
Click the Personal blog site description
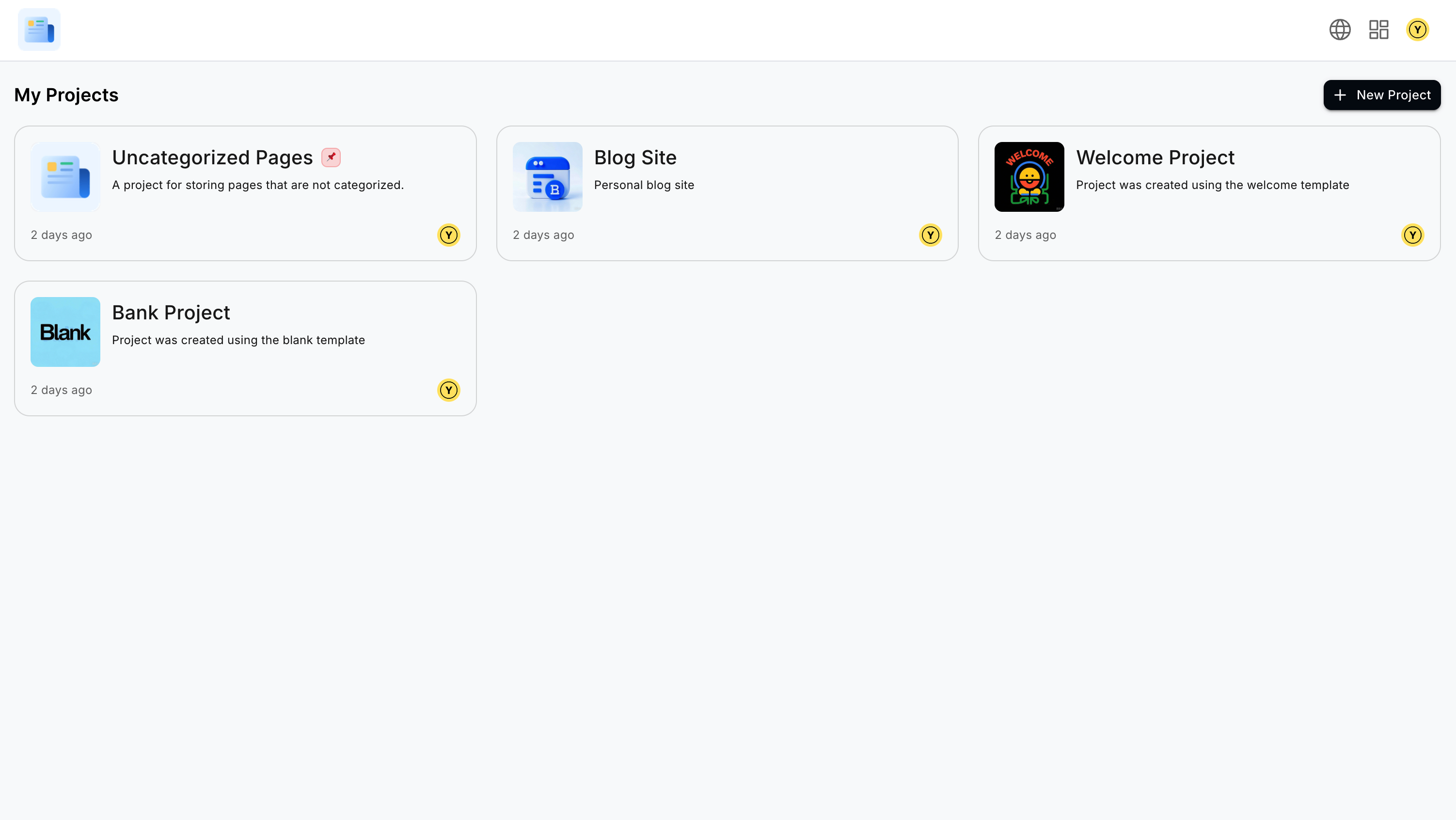[x=644, y=185]
